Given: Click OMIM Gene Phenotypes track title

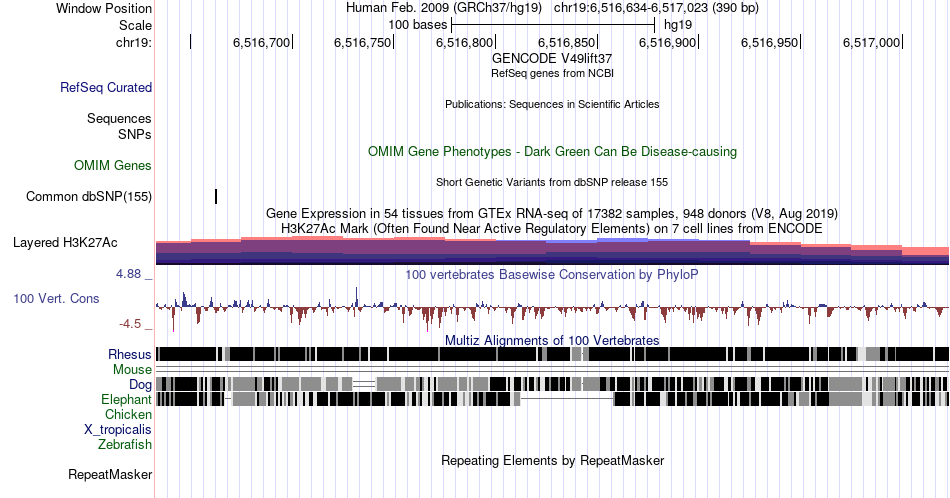Looking at the screenshot, I should pyautogui.click(x=552, y=151).
